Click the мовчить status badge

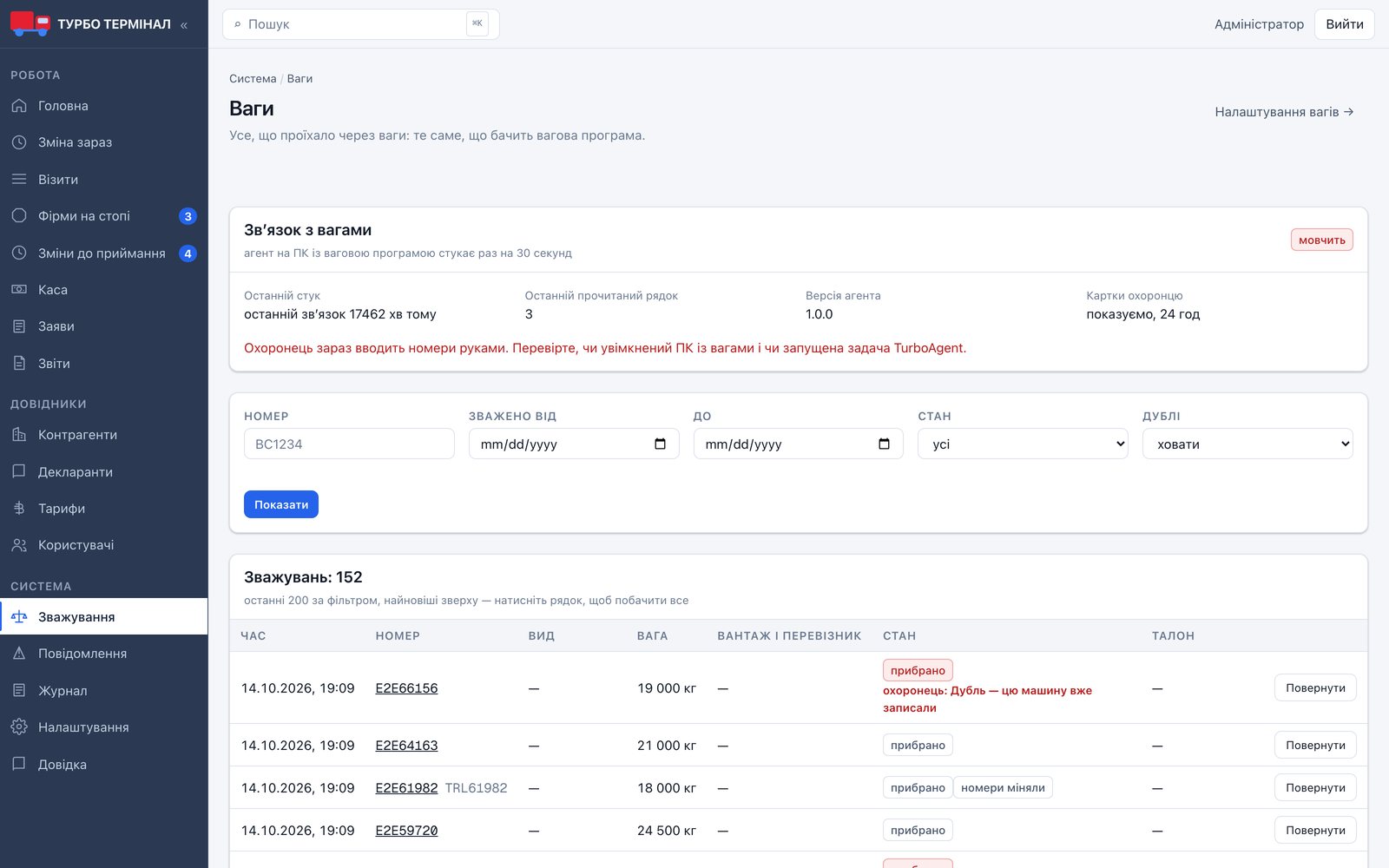pos(1321,240)
